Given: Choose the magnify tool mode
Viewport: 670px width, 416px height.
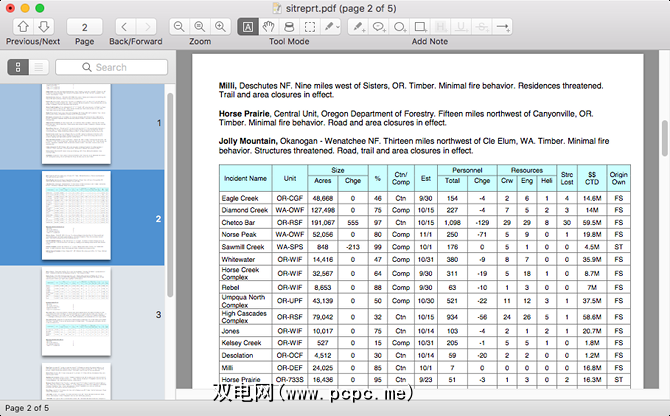Looking at the screenshot, I should [x=291, y=26].
